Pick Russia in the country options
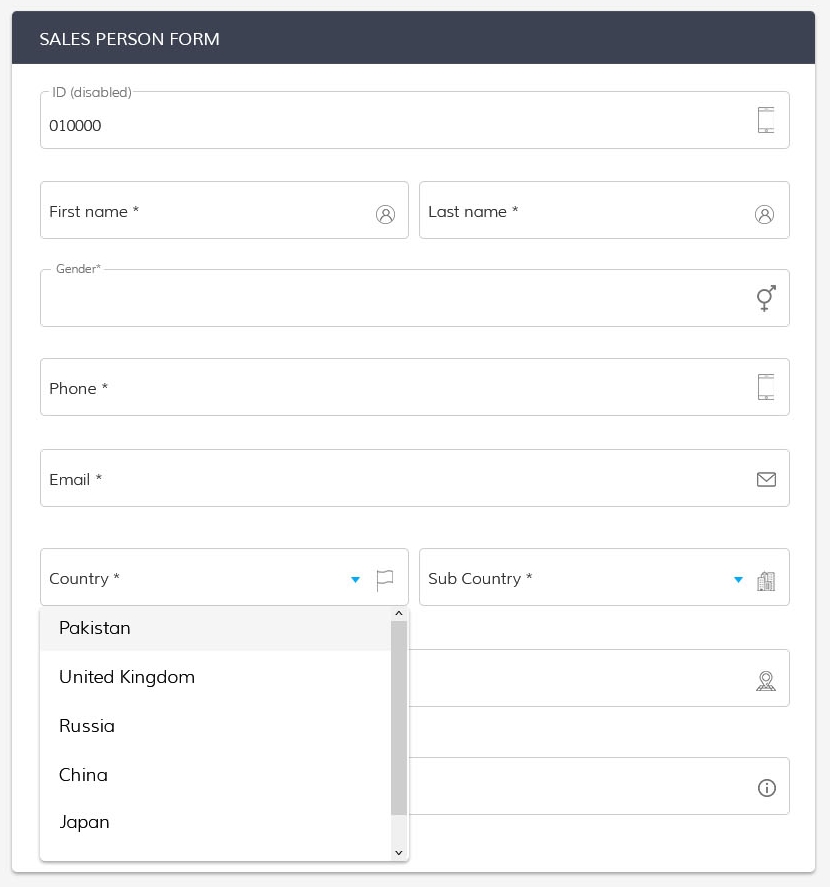The image size is (830, 887). (x=87, y=726)
